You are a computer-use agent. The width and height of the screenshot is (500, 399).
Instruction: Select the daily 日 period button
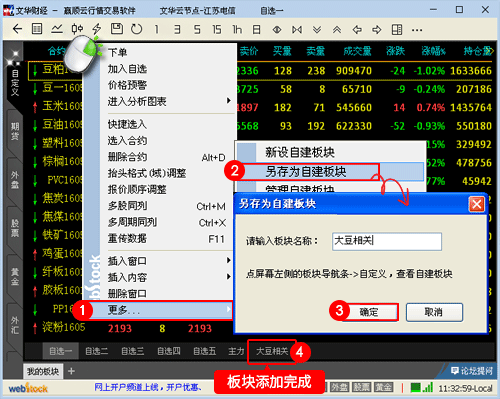point(256,30)
